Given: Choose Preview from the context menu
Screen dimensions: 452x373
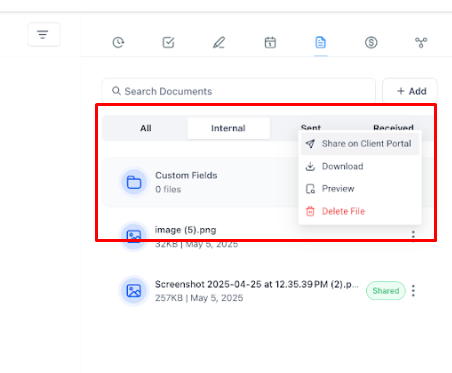Looking at the screenshot, I should click(x=360, y=189).
